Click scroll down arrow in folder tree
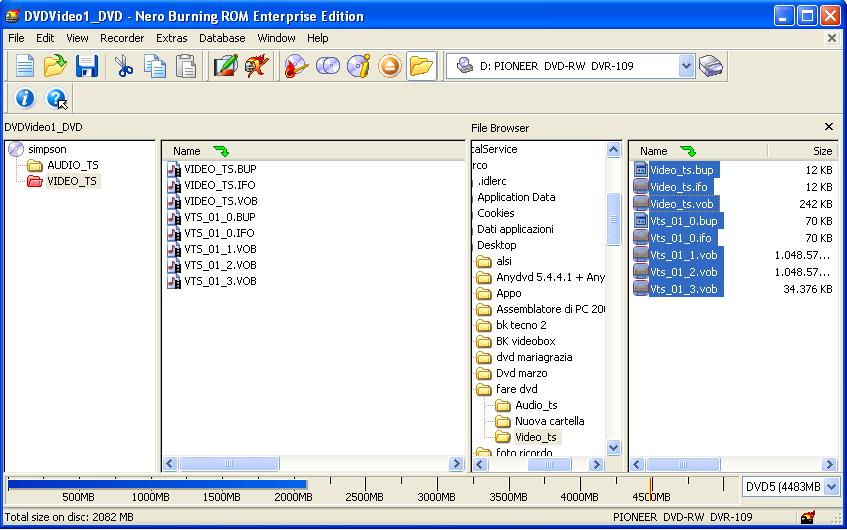847x530 pixels. [614, 447]
